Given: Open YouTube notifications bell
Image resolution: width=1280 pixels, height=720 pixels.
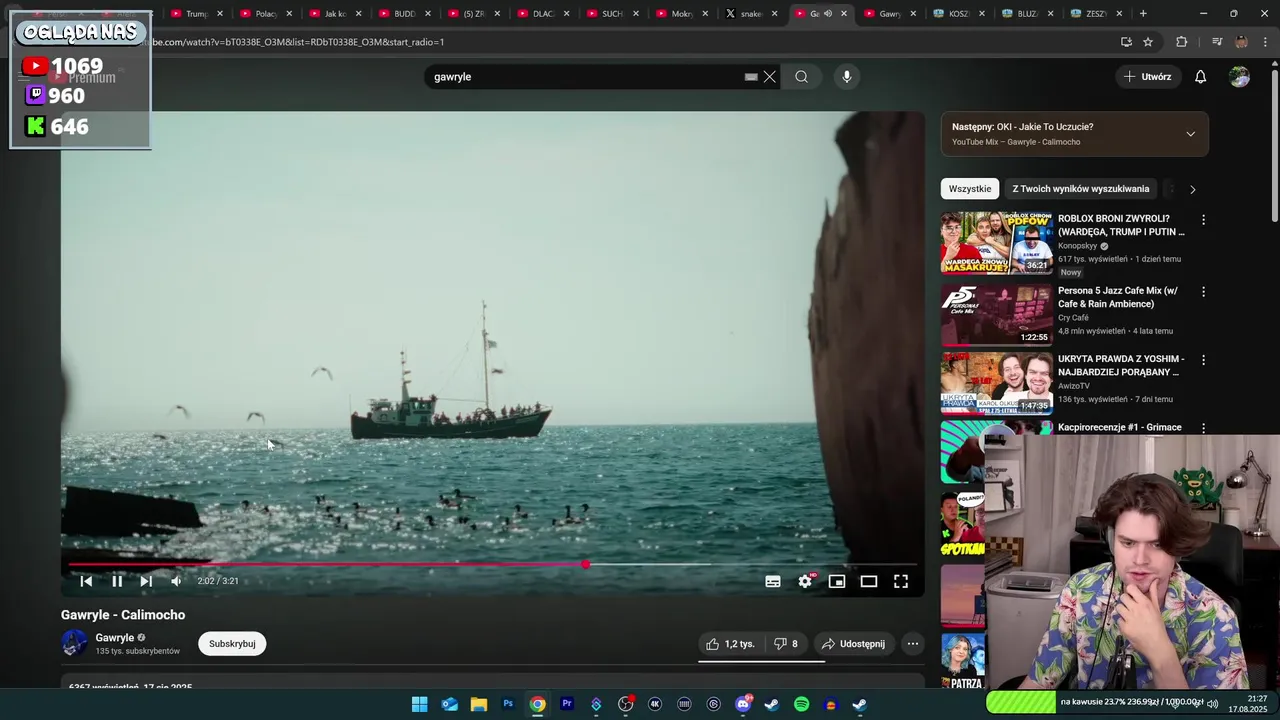Looking at the screenshot, I should pos(1201,77).
